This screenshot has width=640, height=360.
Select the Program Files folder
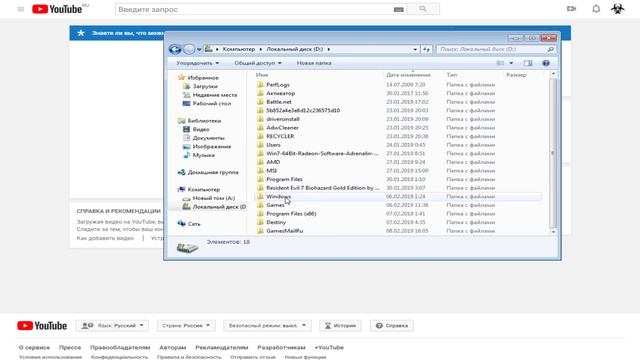click(284, 179)
